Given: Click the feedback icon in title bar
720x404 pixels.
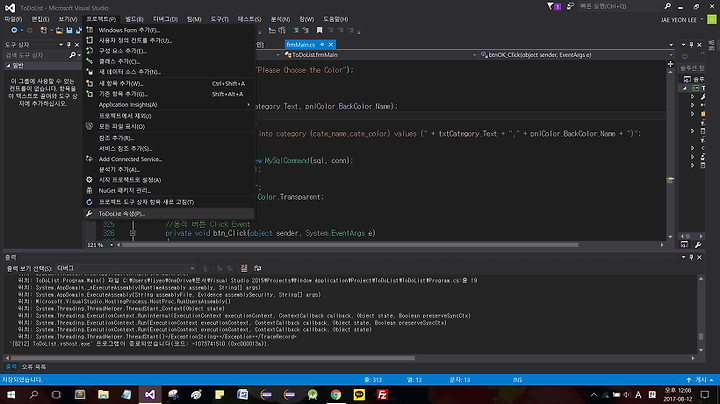Looking at the screenshot, I should pyautogui.click(x=570, y=6).
